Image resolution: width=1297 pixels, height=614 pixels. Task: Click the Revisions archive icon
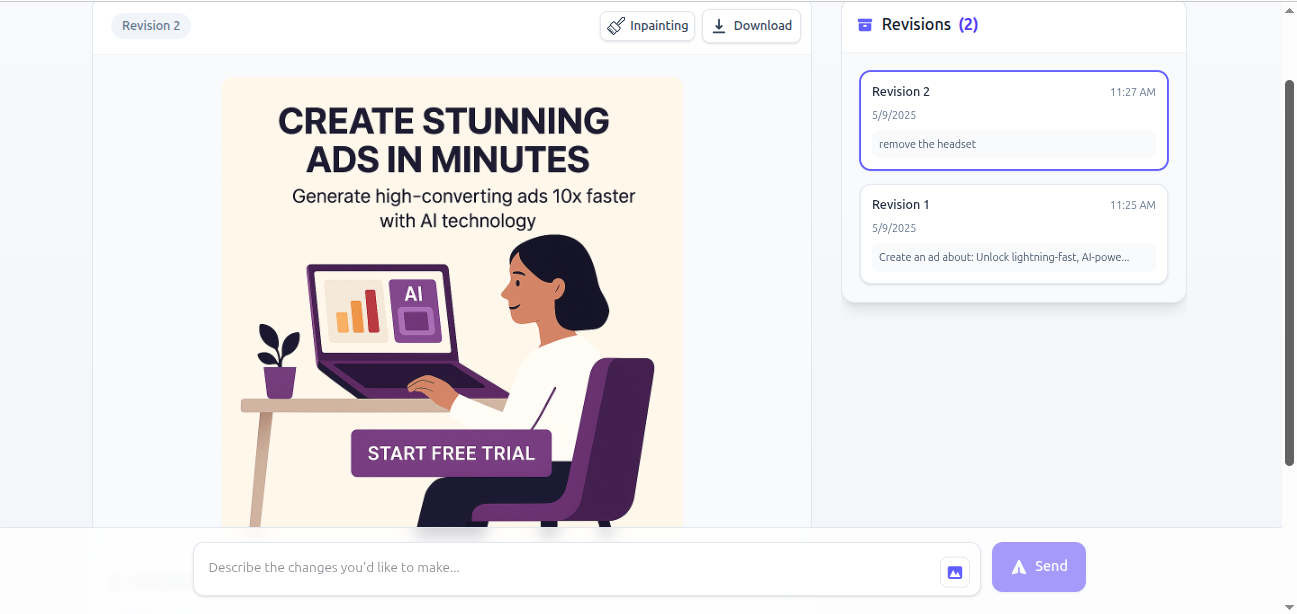865,25
